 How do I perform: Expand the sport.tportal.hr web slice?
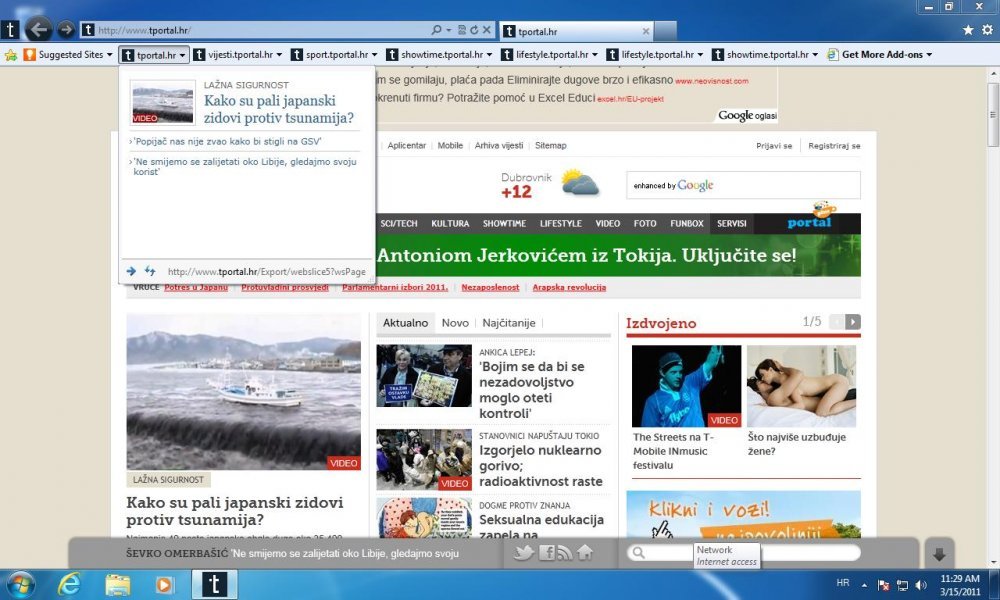tap(374, 55)
